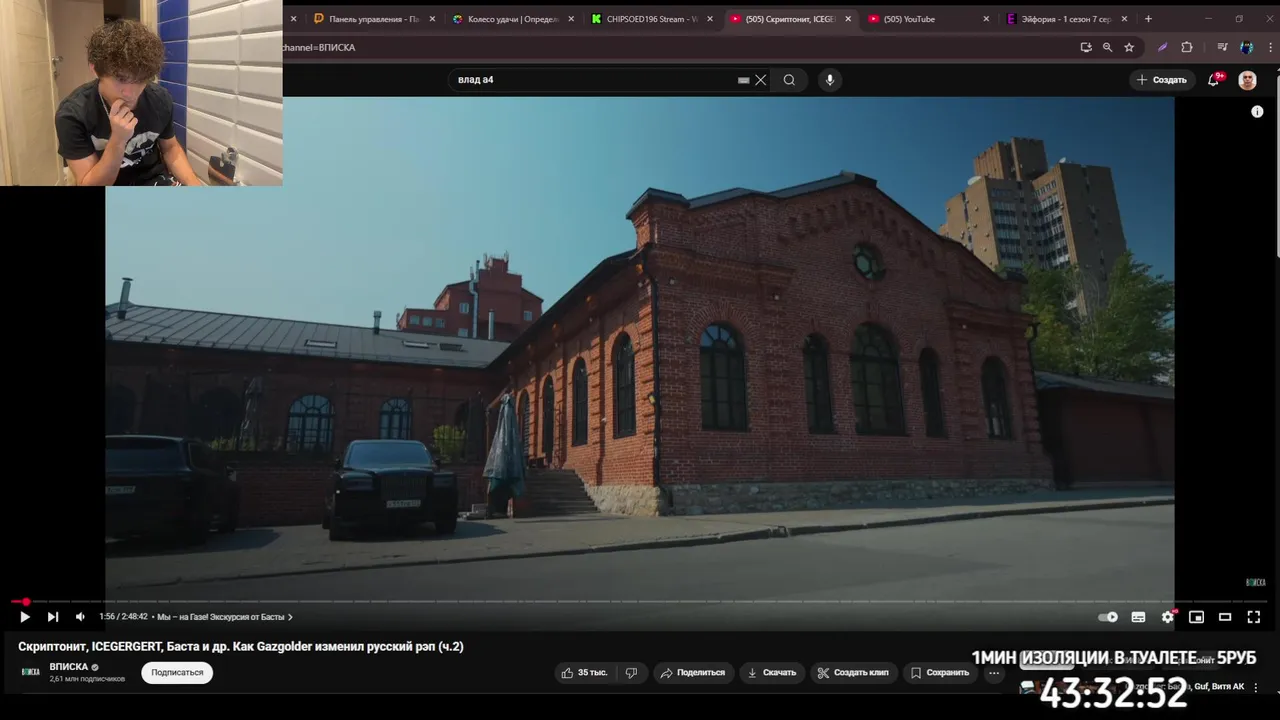The image size is (1280, 720).
Task: Open the ВПИСКА channel avatar
Action: (x=31, y=672)
